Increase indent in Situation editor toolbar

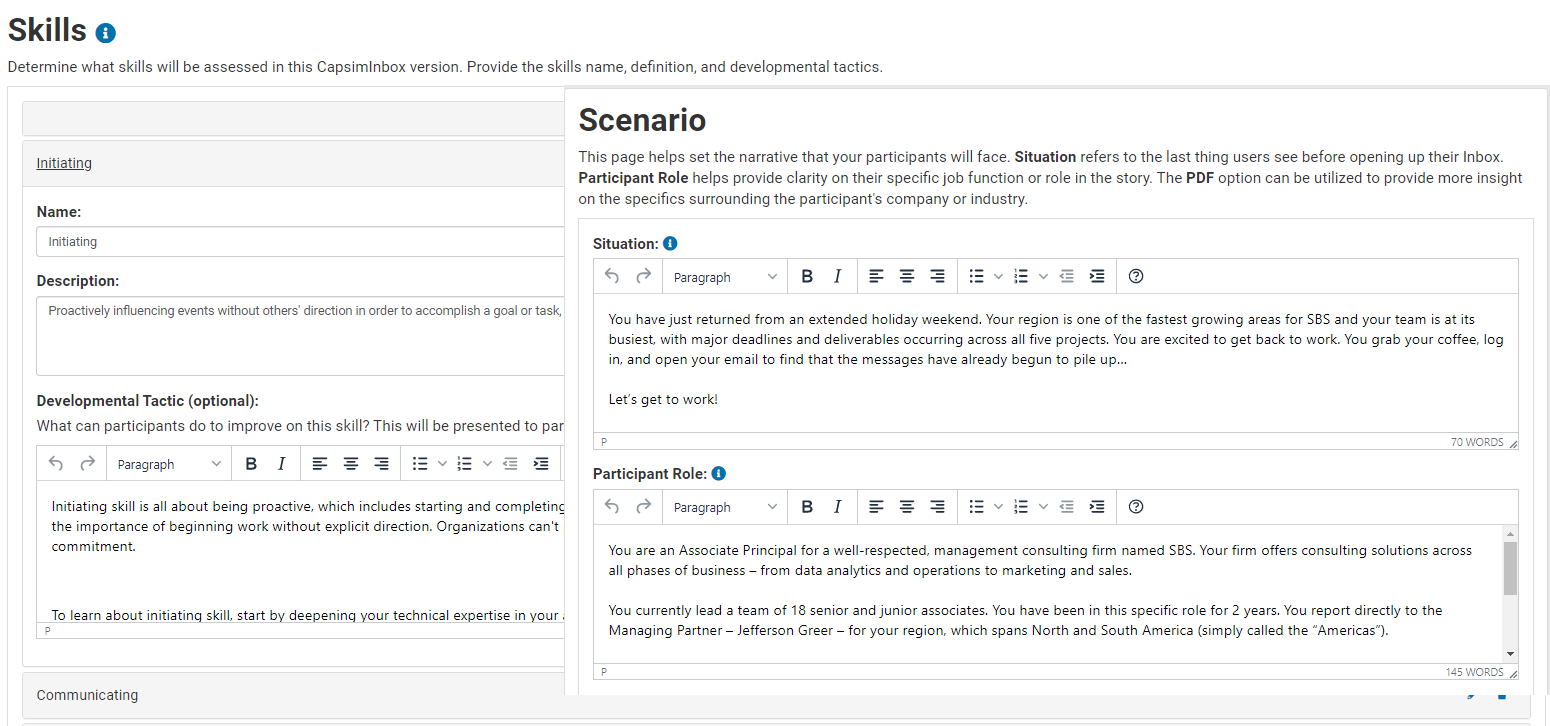[x=1097, y=277]
